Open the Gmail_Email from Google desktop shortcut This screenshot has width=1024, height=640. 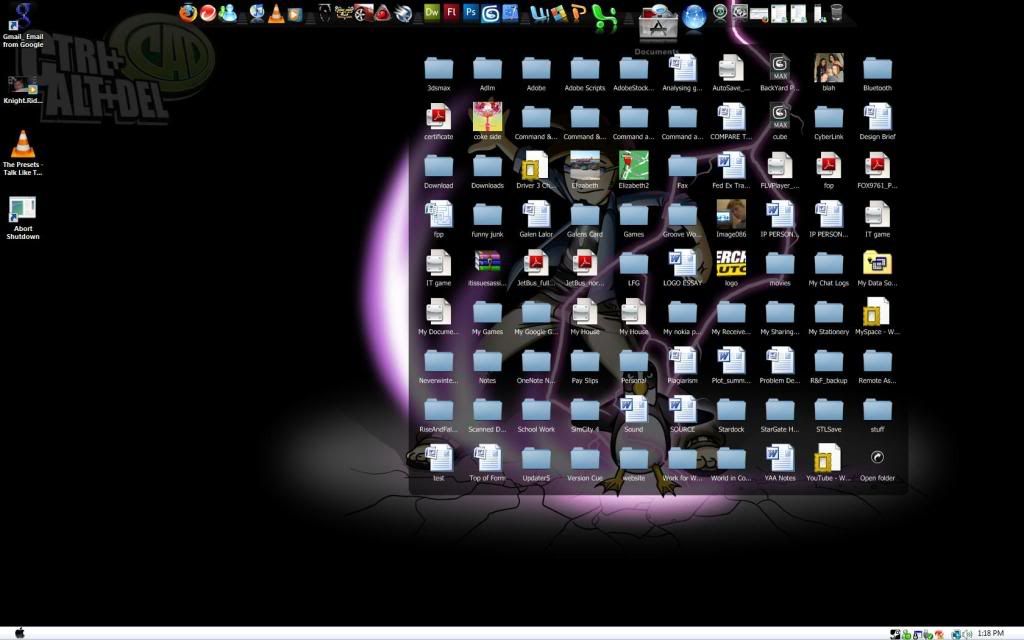pyautogui.click(x=23, y=26)
